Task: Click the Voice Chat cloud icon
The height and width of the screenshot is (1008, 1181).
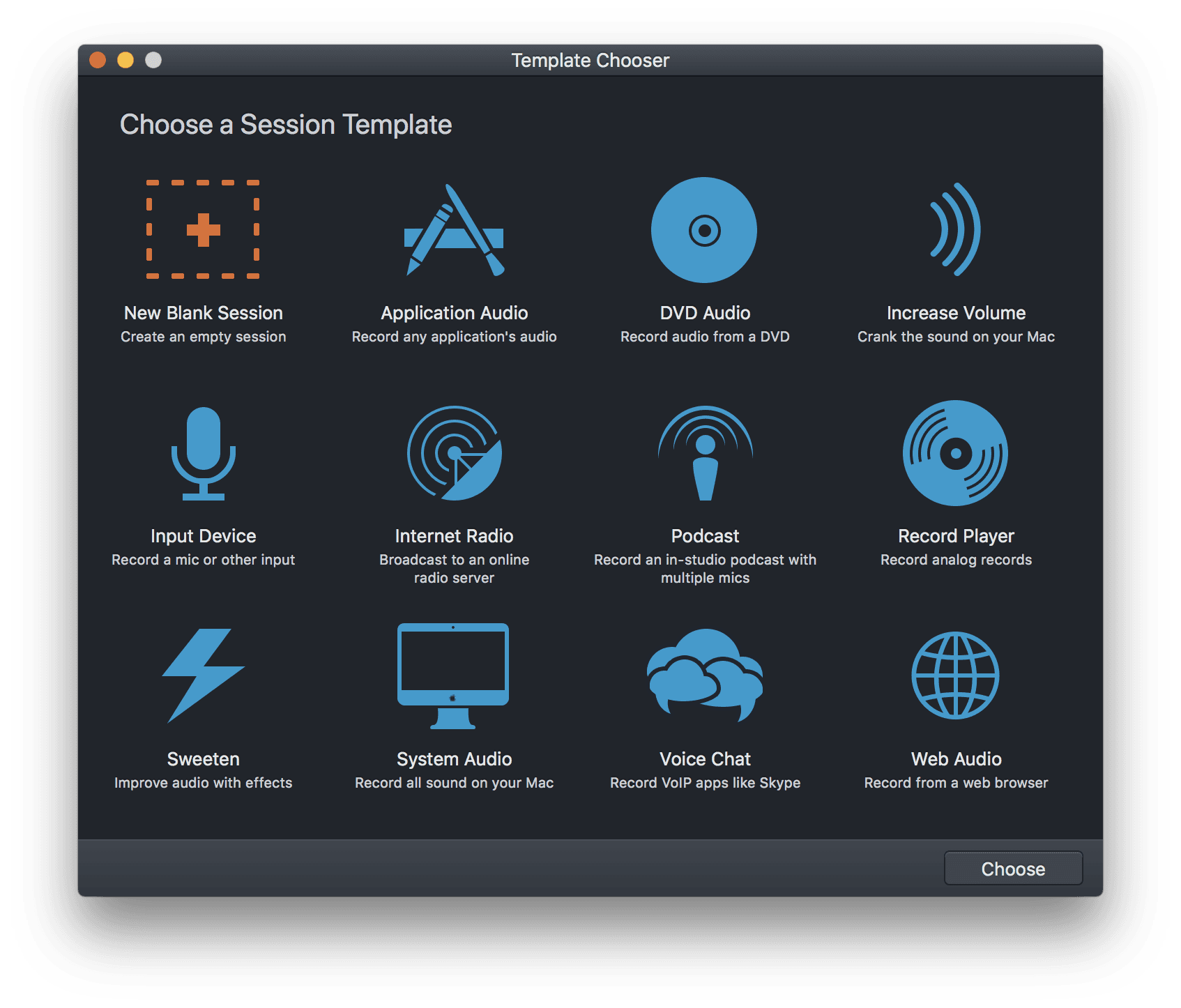Action: click(x=705, y=675)
